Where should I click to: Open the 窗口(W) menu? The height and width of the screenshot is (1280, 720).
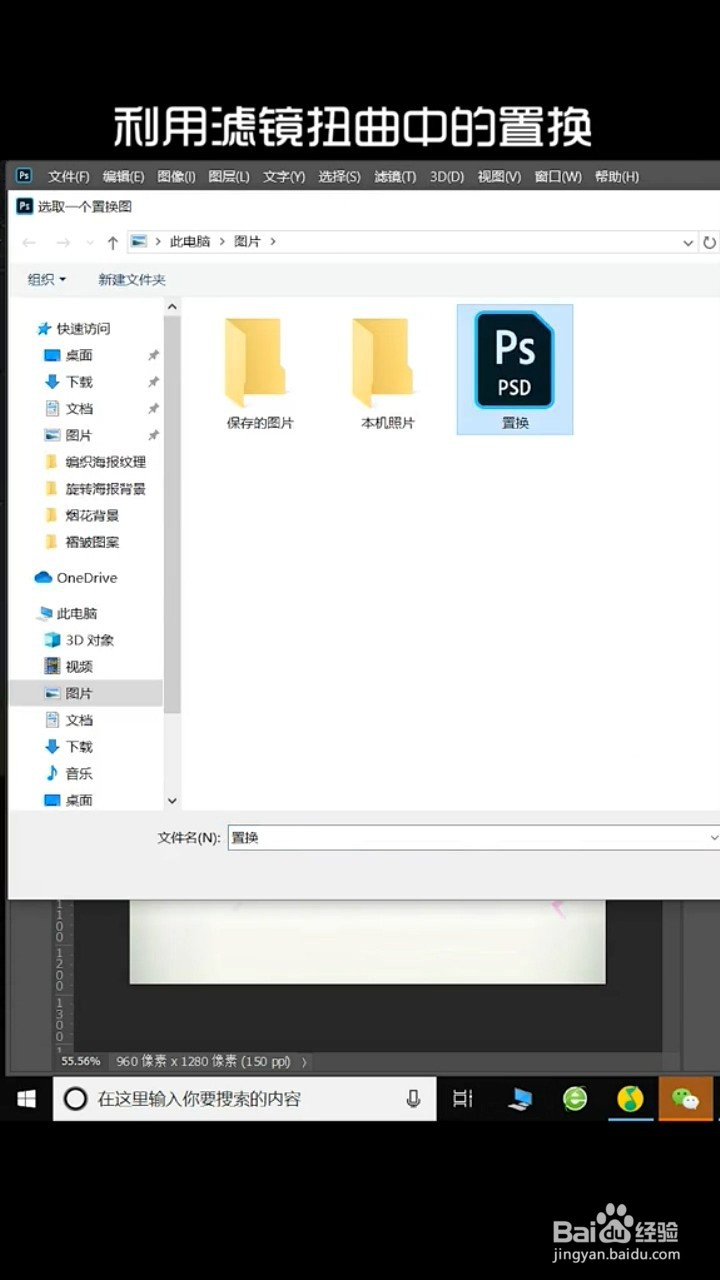[558, 177]
